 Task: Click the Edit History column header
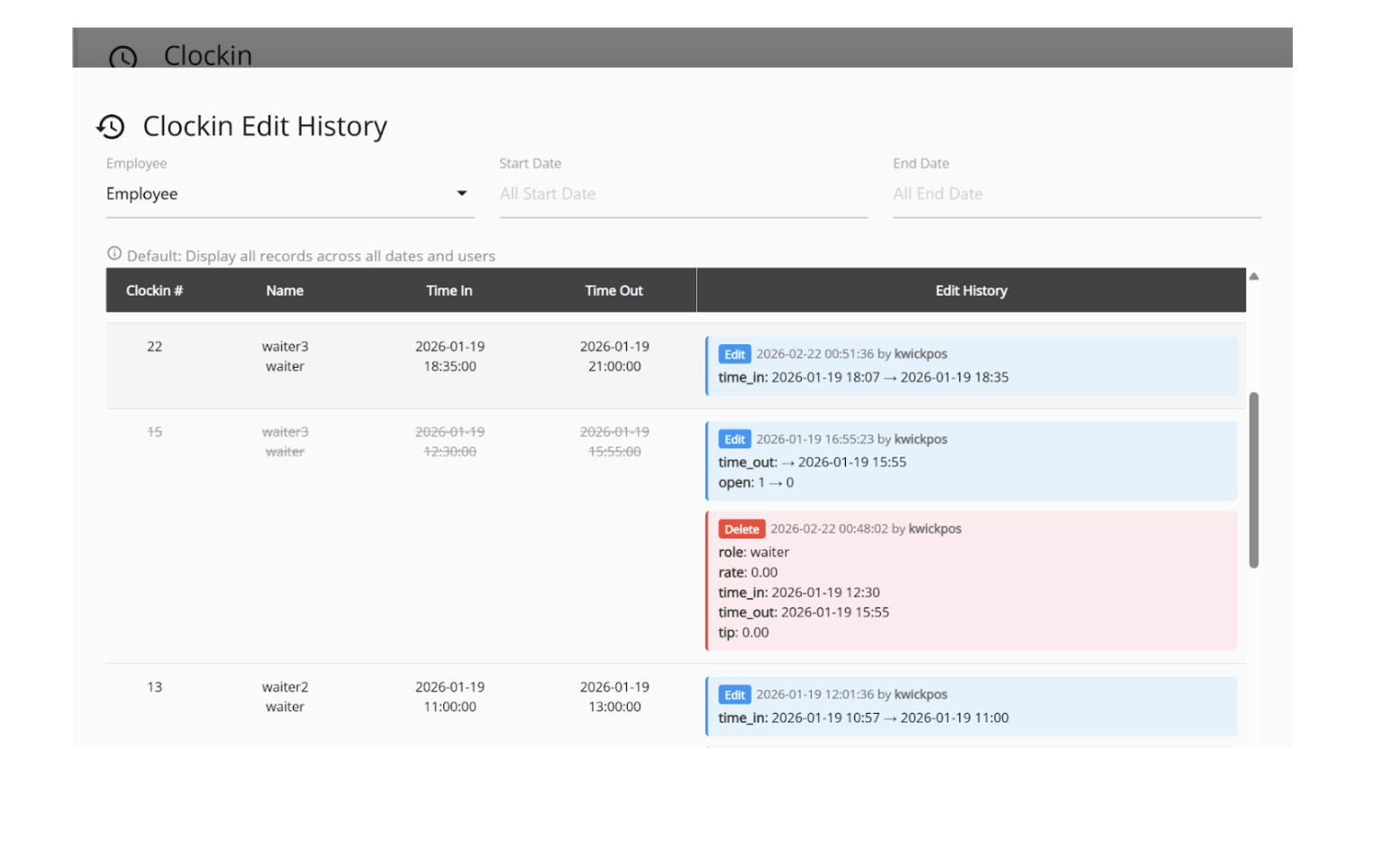(971, 290)
